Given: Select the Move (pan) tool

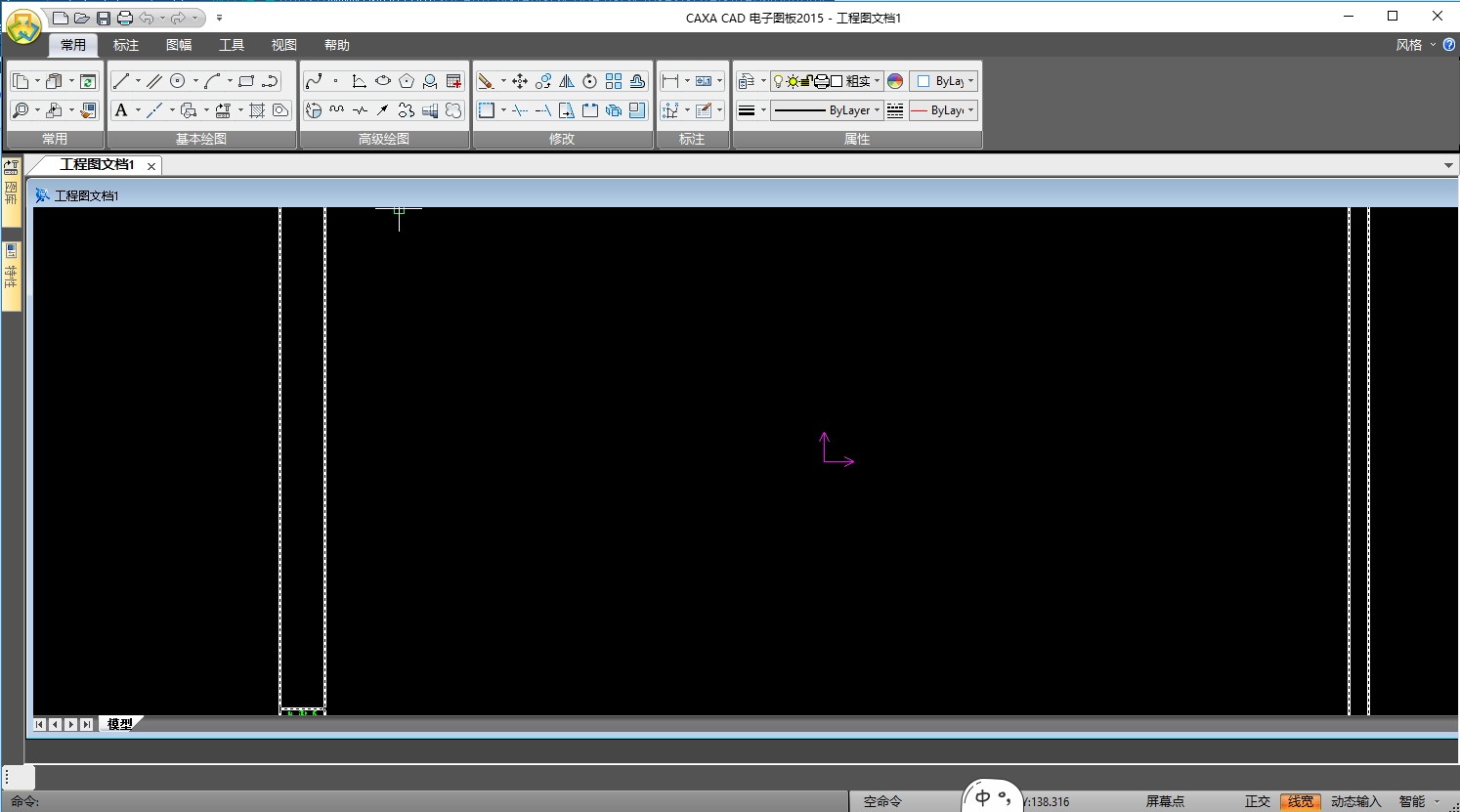Looking at the screenshot, I should (x=520, y=81).
